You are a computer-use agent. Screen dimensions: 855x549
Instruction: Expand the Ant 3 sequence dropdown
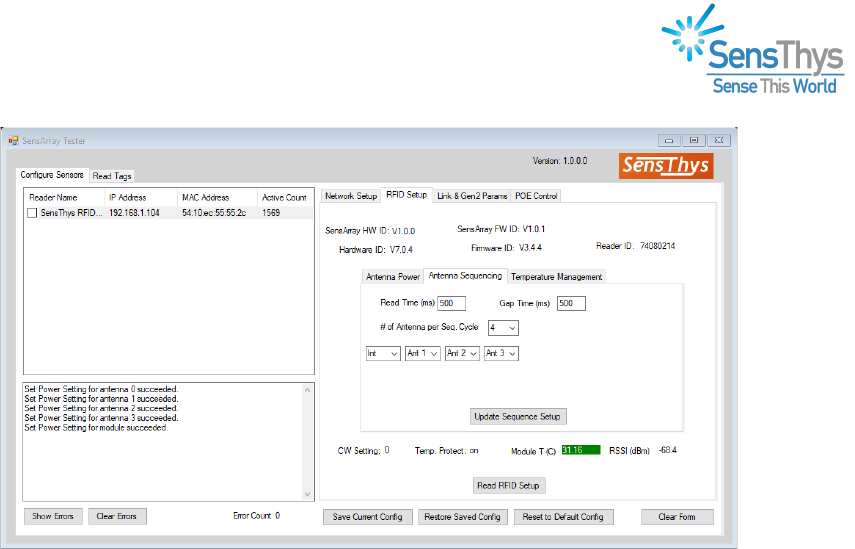pyautogui.click(x=501, y=353)
